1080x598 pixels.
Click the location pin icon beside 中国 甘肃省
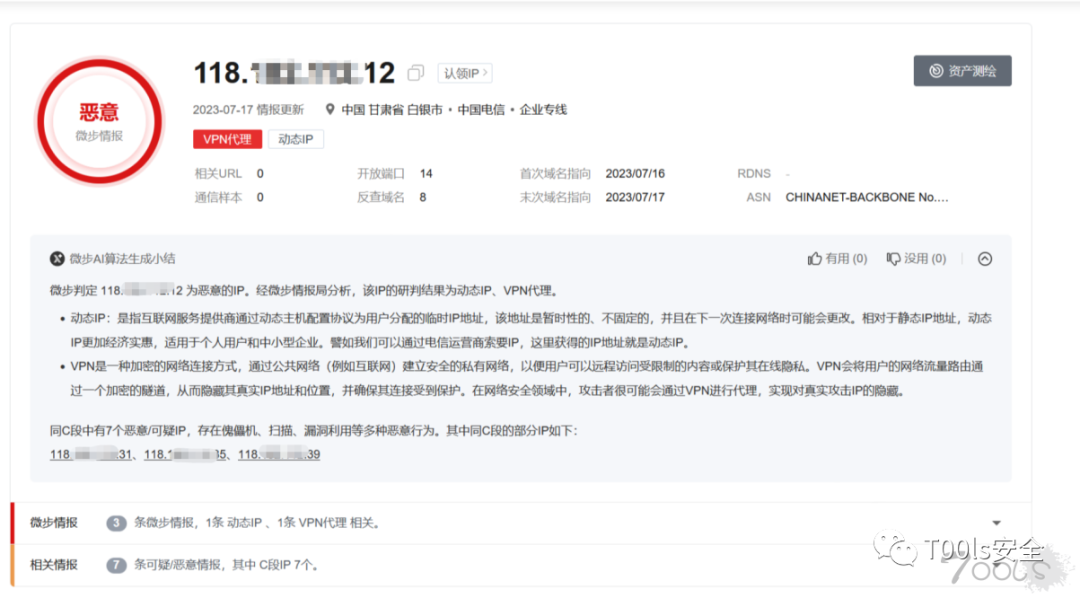(330, 109)
